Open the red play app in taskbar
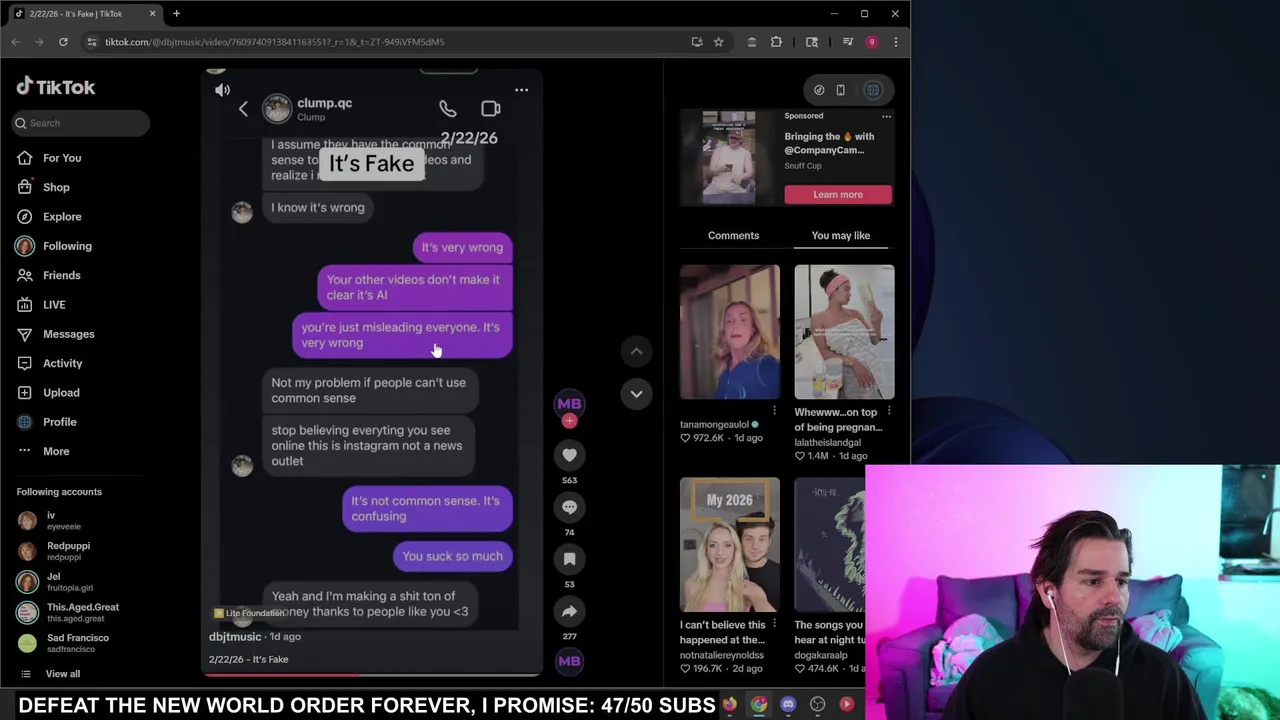This screenshot has height=720, width=1280. (847, 705)
